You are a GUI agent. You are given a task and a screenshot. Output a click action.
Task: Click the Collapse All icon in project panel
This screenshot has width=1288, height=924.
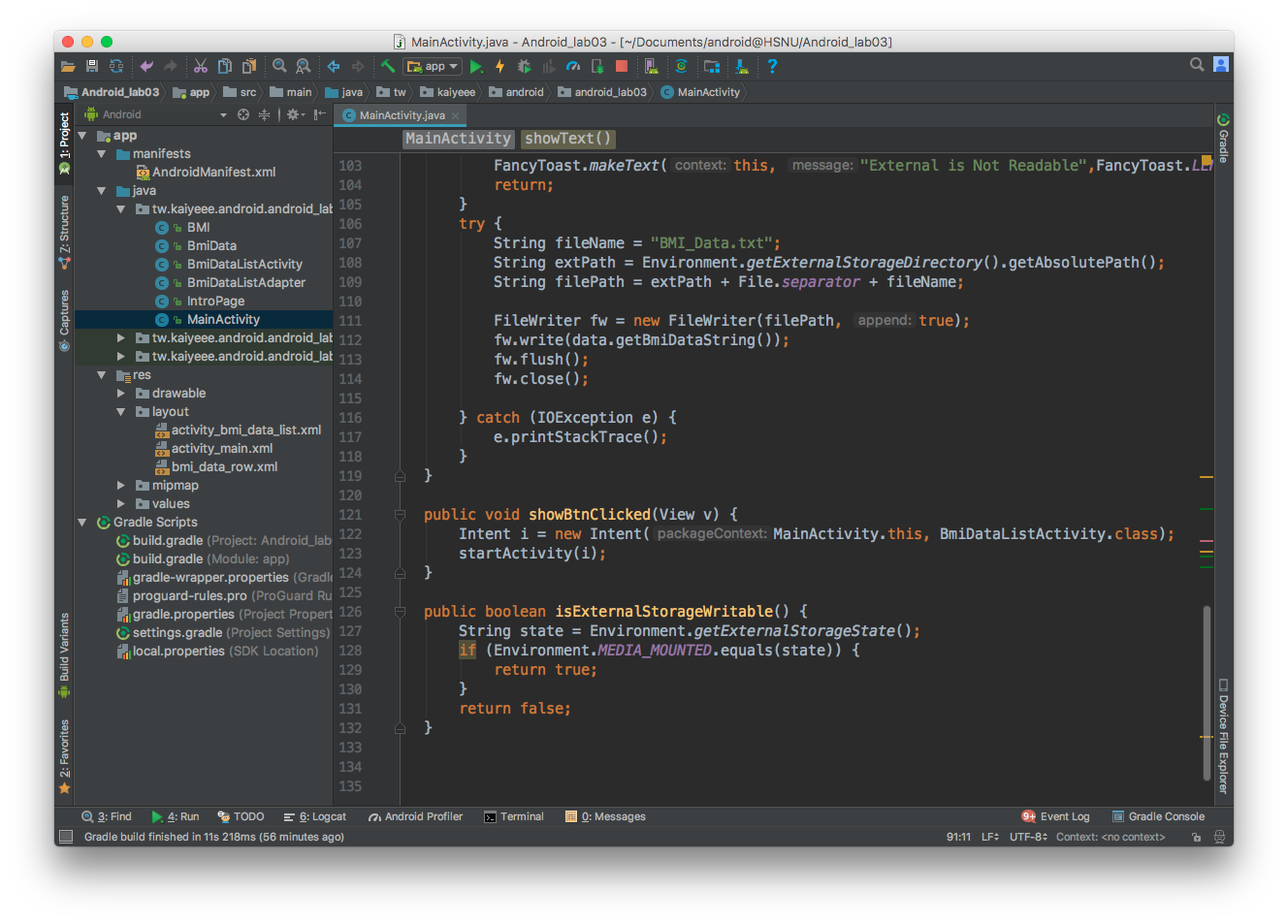(x=264, y=114)
